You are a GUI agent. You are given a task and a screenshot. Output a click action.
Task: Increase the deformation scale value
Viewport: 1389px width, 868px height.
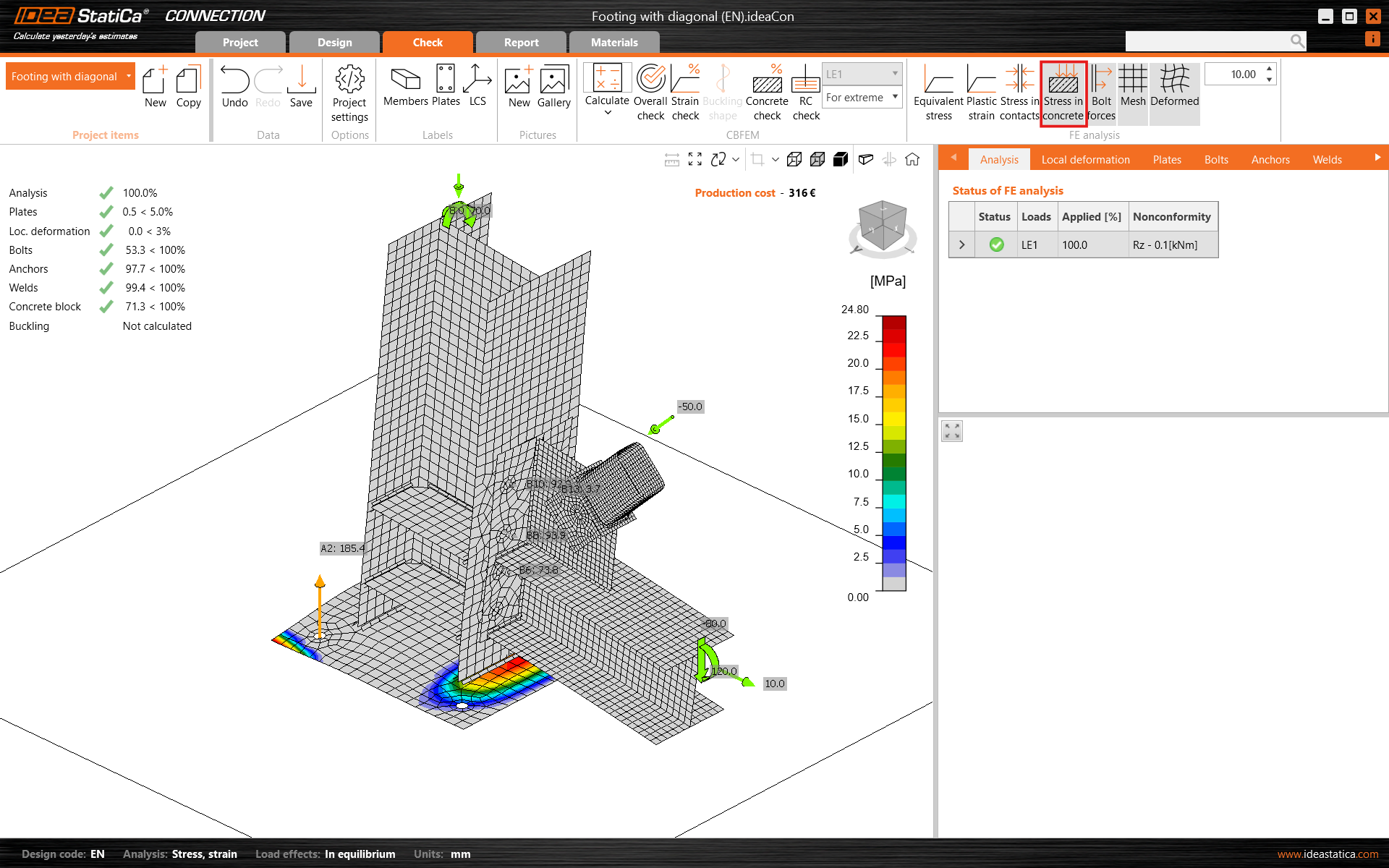coord(1269,69)
